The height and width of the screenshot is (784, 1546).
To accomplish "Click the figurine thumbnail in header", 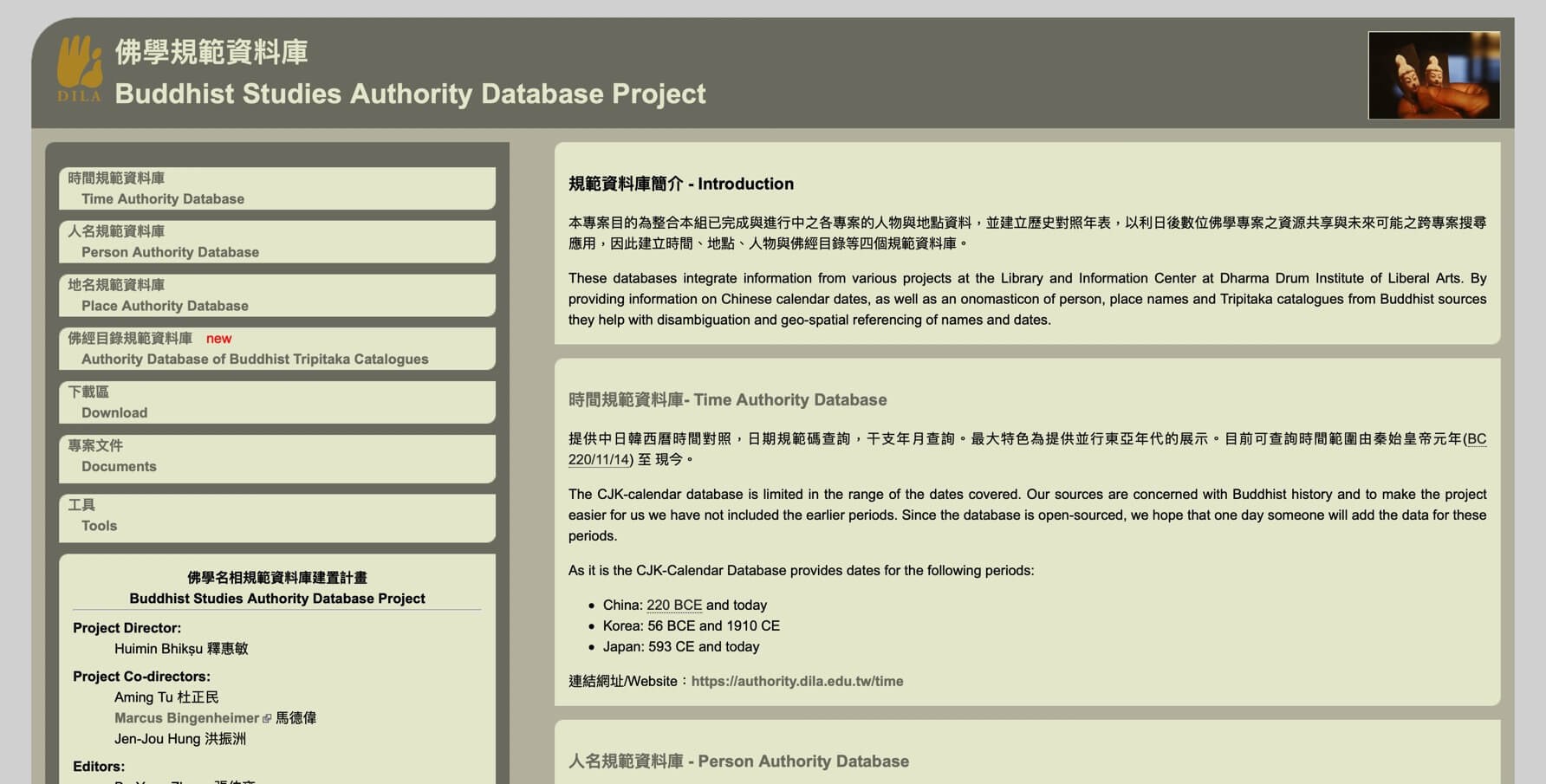I will click(1433, 75).
